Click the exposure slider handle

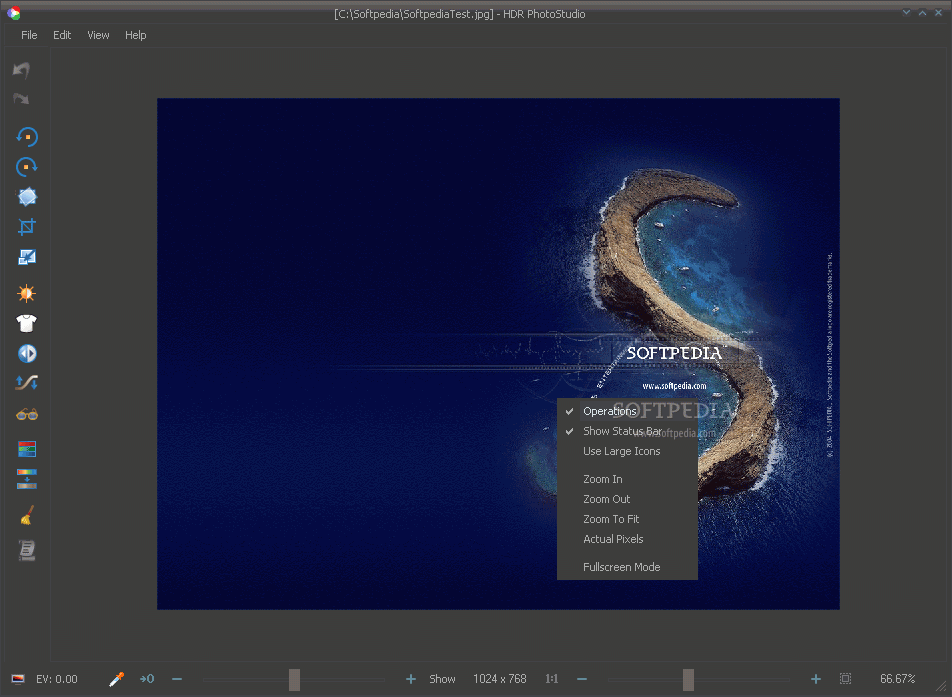(294, 679)
